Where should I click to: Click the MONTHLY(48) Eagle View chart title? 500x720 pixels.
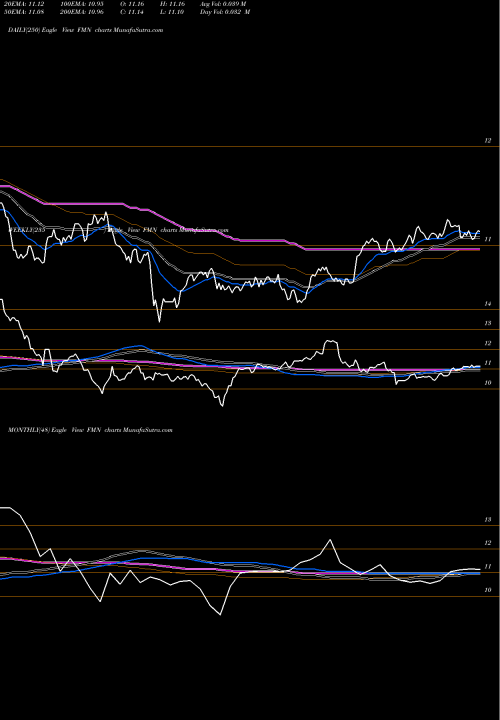(x=90, y=430)
